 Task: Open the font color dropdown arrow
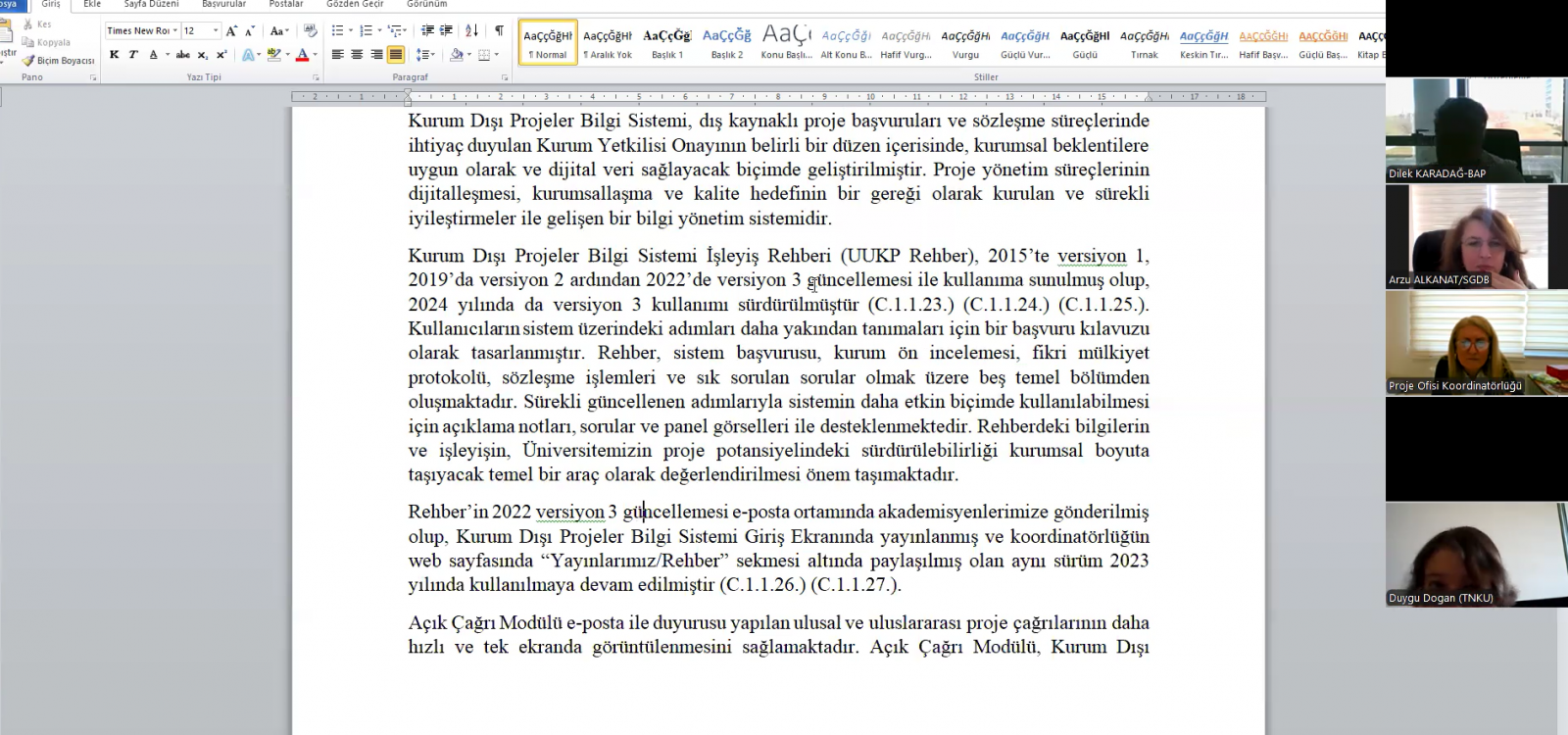315,55
